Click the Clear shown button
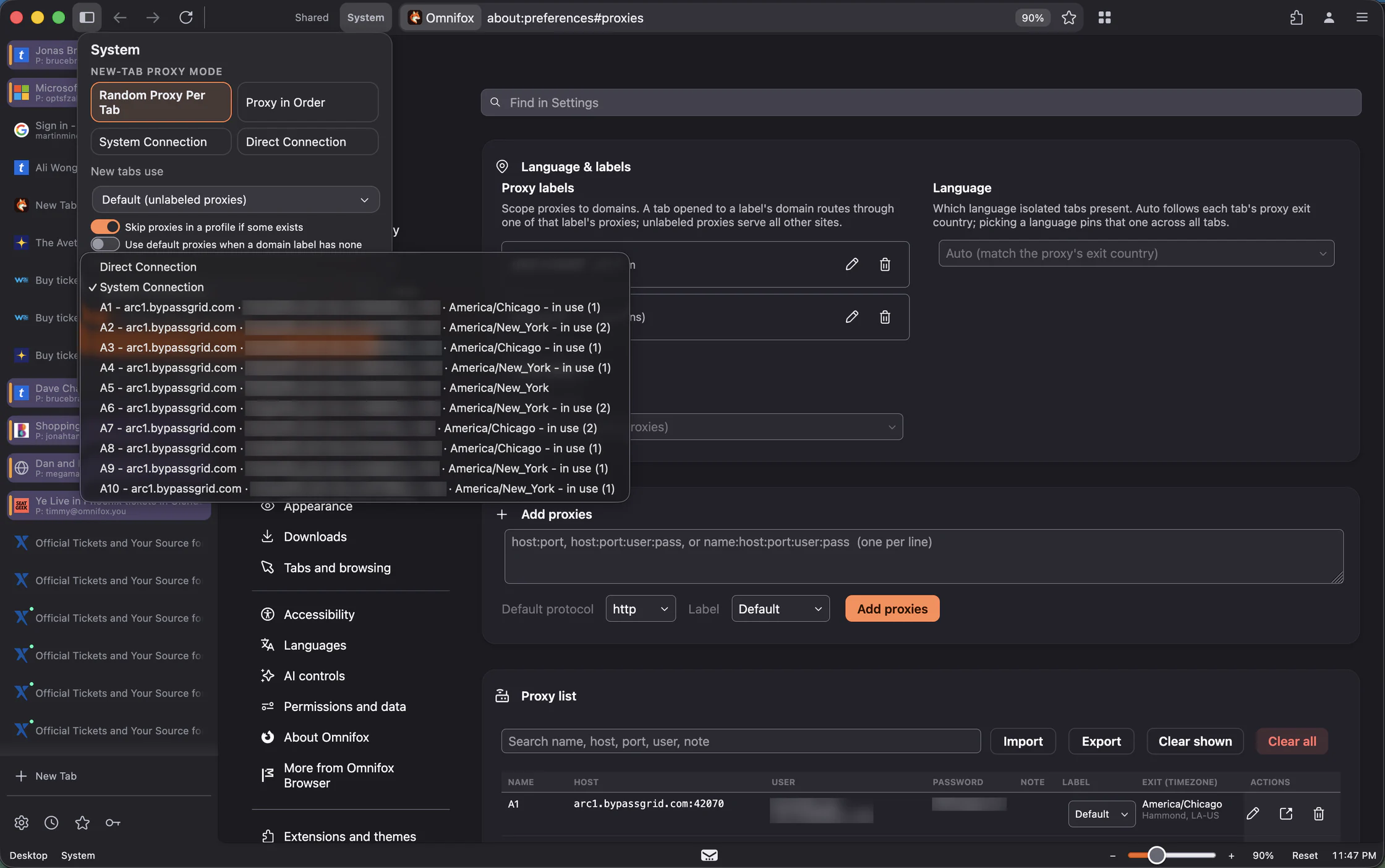This screenshot has width=1385, height=868. click(1195, 741)
